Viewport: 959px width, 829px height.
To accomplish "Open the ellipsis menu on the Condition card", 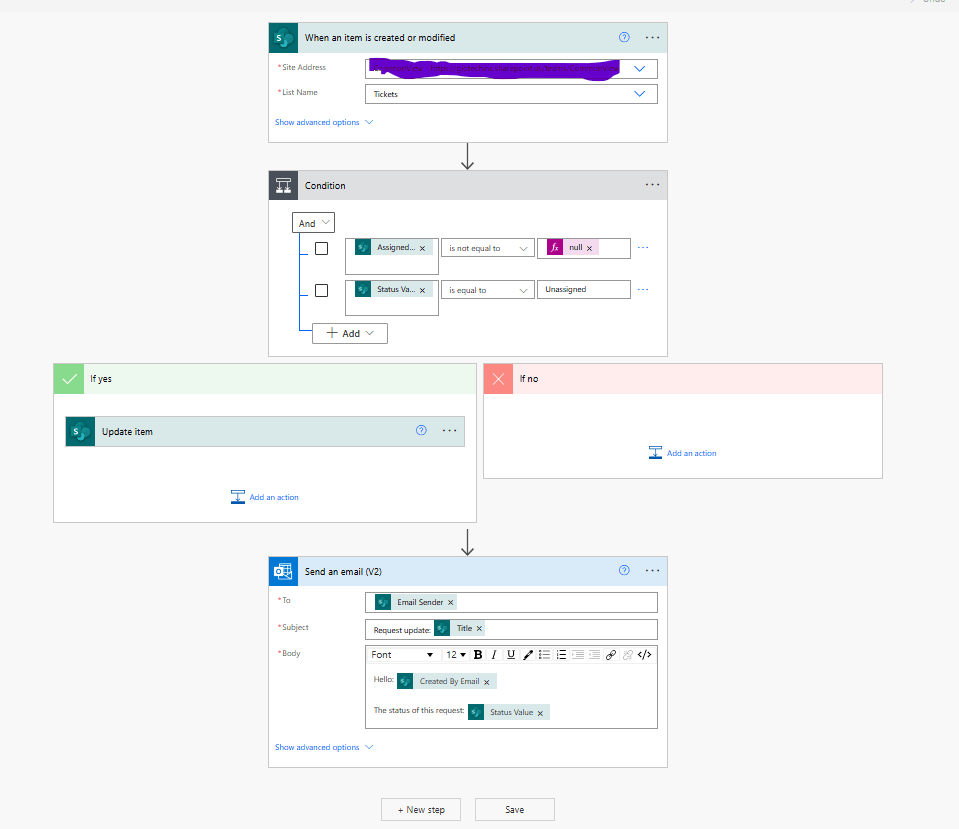I will click(x=652, y=184).
